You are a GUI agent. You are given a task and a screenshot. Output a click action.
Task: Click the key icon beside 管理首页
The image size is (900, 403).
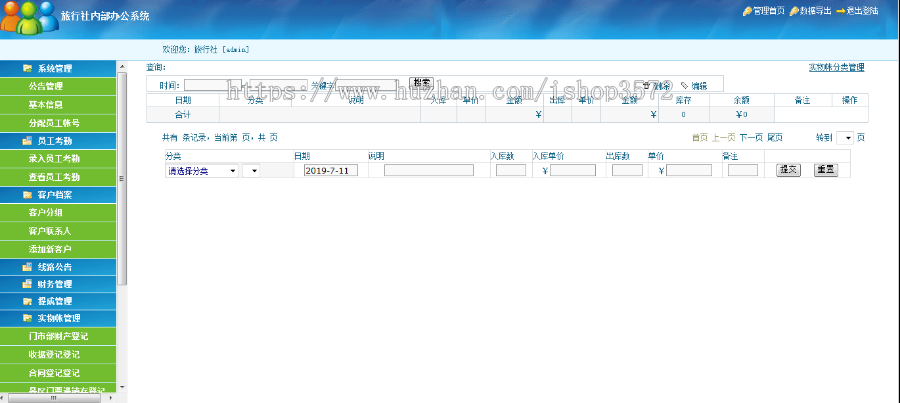click(x=747, y=11)
